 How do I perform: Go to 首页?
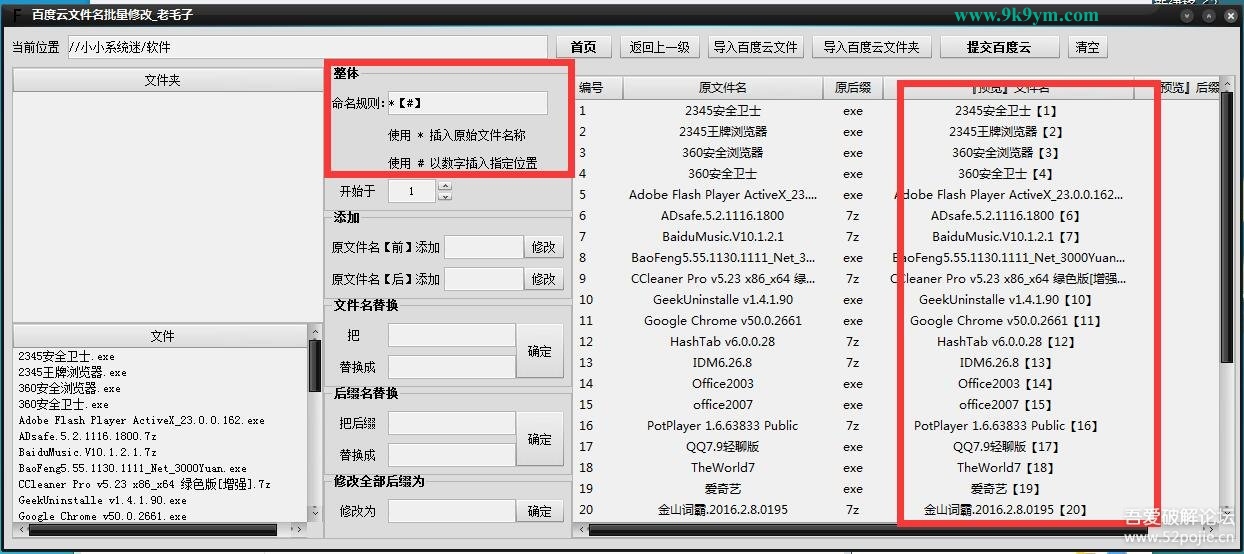coord(583,47)
